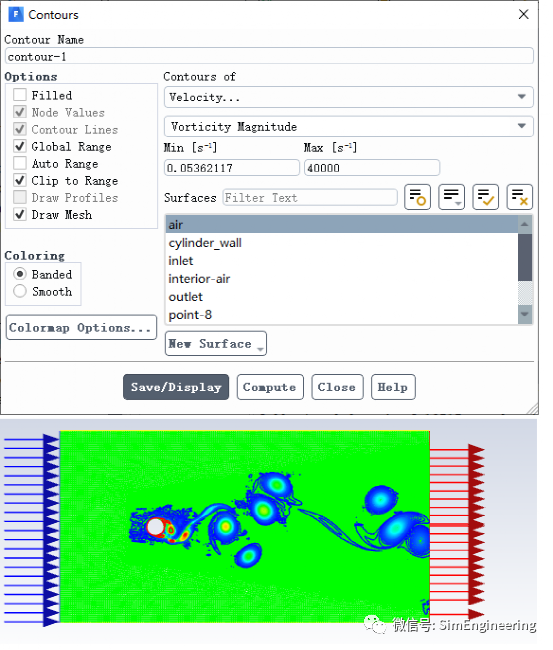Toggle the Node Values checkbox
This screenshot has height=650, width=553.
pyautogui.click(x=19, y=112)
